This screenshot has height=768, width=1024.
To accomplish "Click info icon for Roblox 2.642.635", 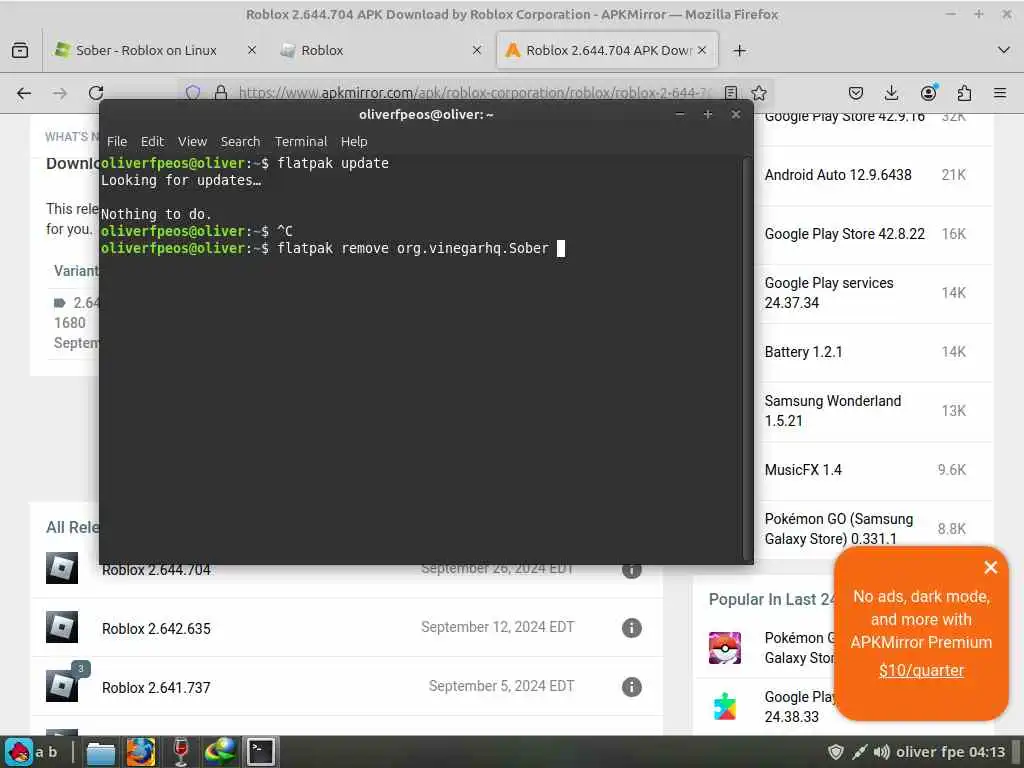I will [x=632, y=628].
